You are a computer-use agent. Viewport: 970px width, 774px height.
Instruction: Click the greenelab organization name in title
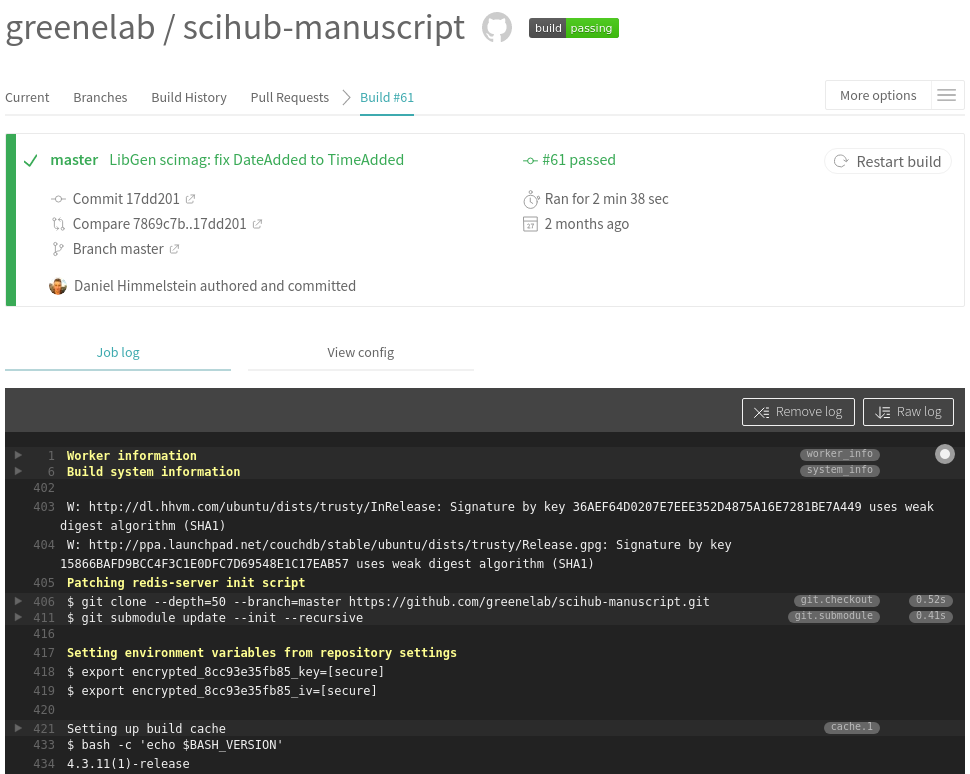[x=80, y=27]
